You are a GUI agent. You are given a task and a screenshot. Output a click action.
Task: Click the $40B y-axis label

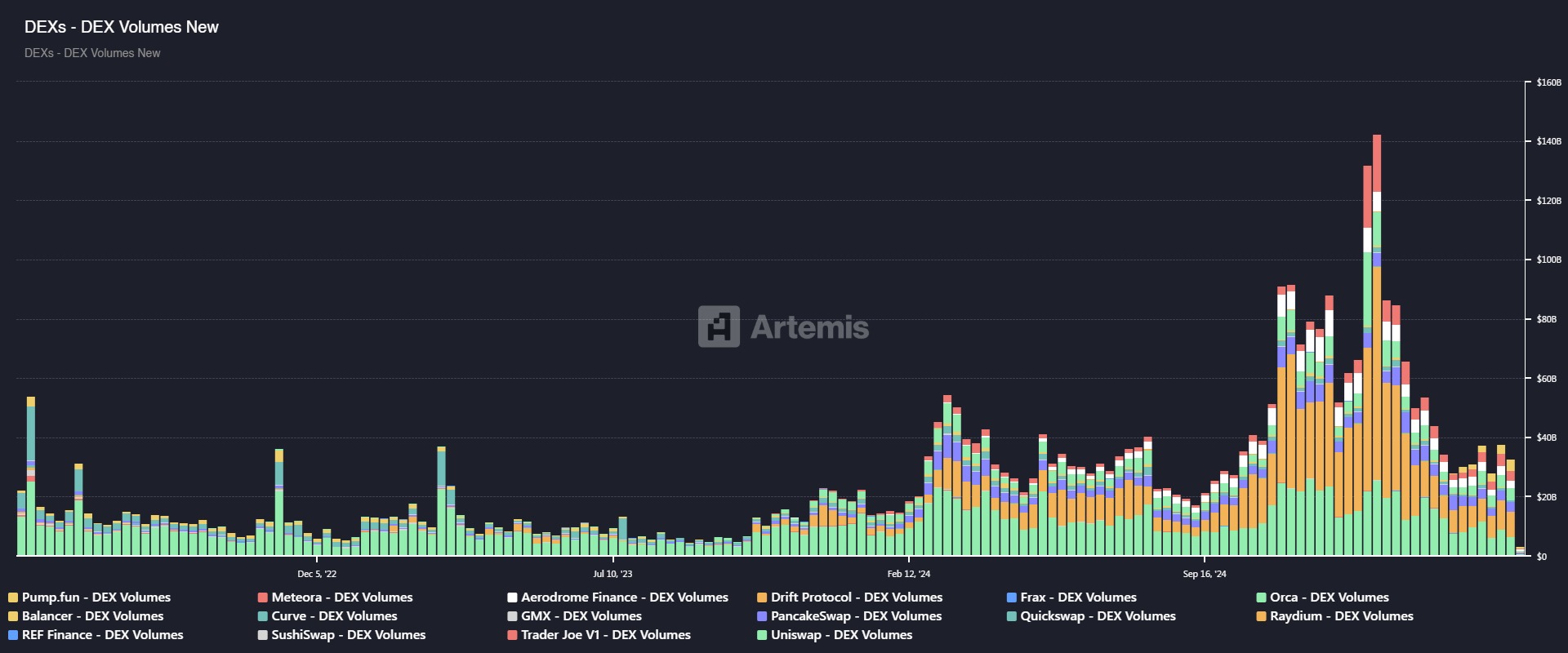pos(1547,438)
